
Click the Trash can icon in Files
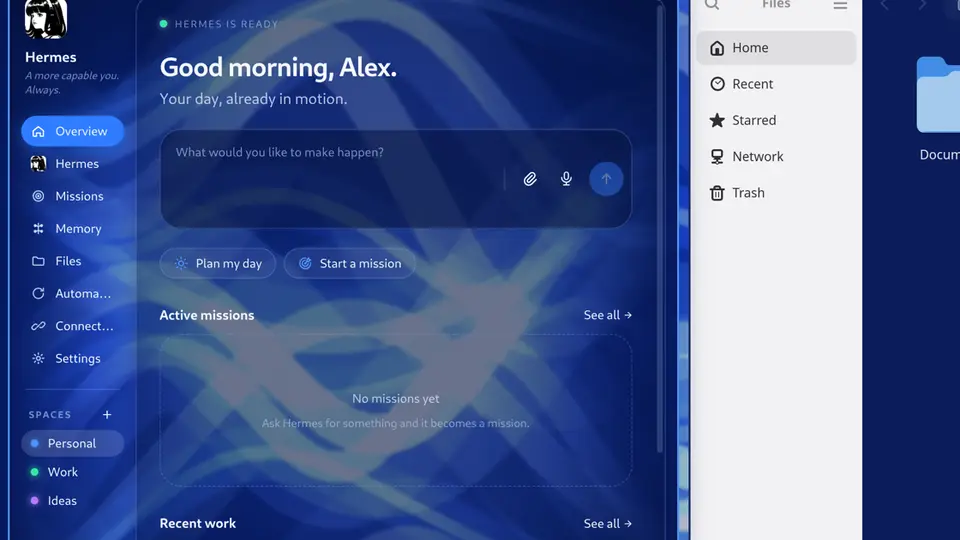click(x=717, y=193)
